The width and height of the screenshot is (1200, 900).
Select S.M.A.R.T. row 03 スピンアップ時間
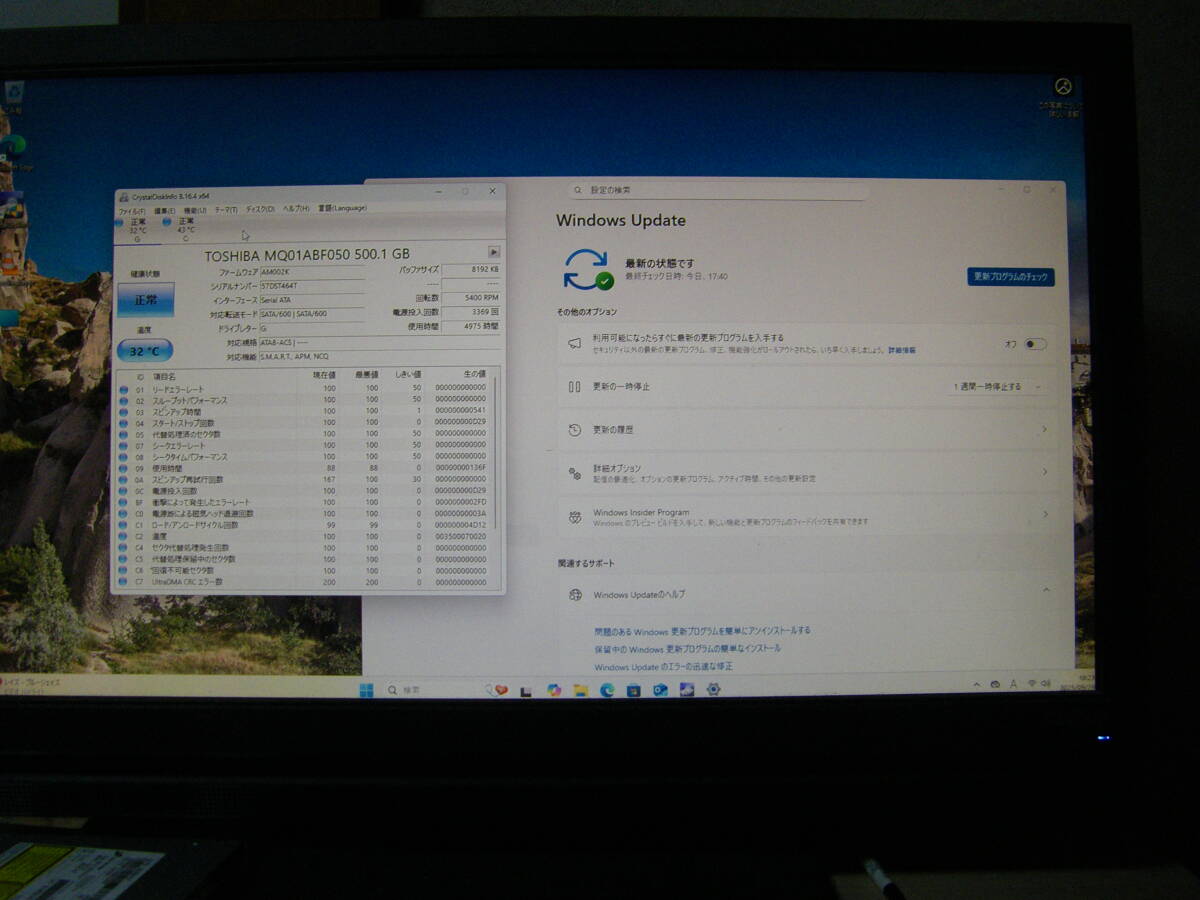[305, 411]
